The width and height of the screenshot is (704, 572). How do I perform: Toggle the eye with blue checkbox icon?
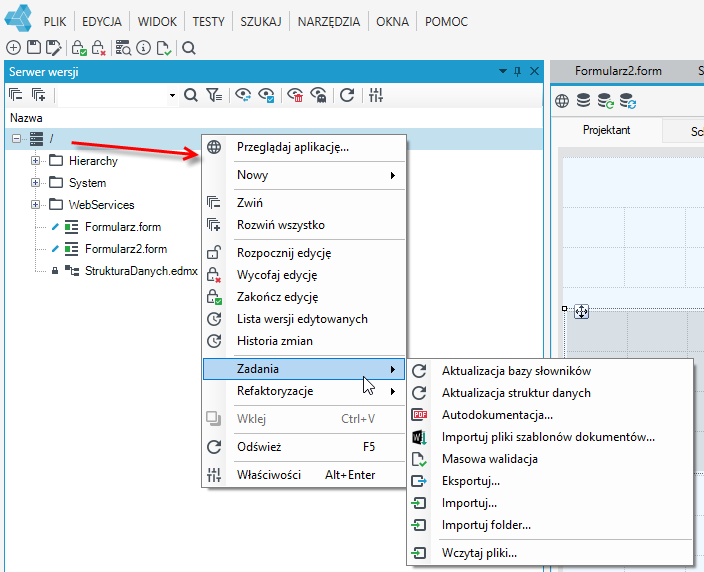[266, 95]
